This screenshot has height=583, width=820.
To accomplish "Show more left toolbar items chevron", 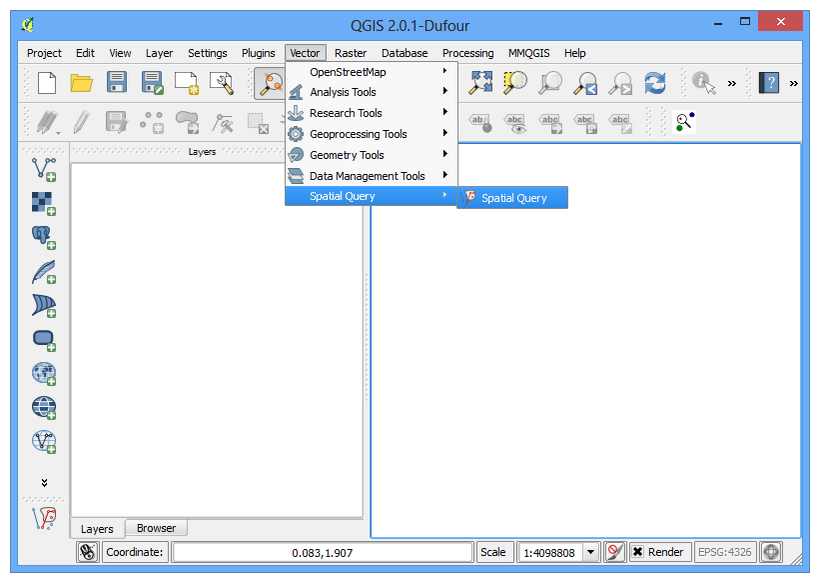I will coord(44,482).
